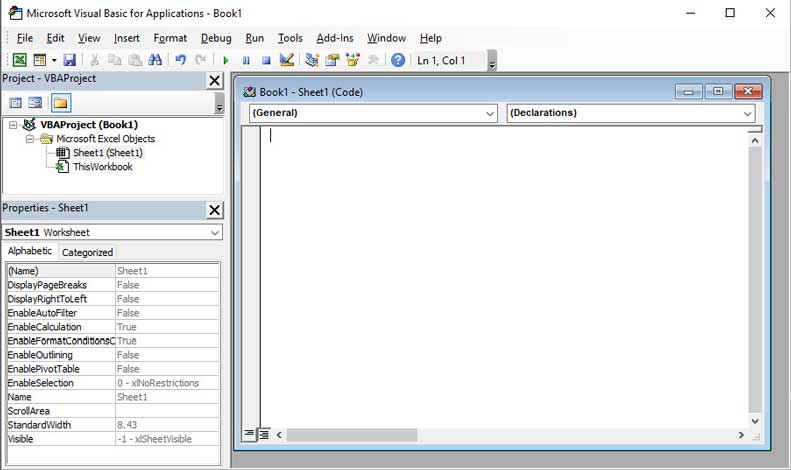Open the Insert object dropdown arrow in toolbar
The height and width of the screenshot is (470, 791).
[x=53, y=60]
